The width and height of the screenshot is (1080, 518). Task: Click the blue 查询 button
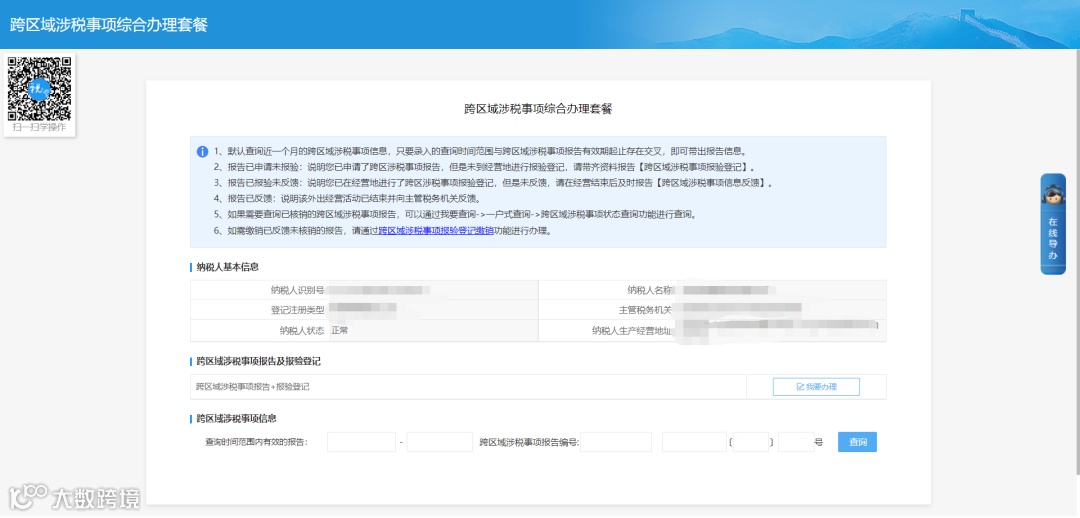[858, 442]
